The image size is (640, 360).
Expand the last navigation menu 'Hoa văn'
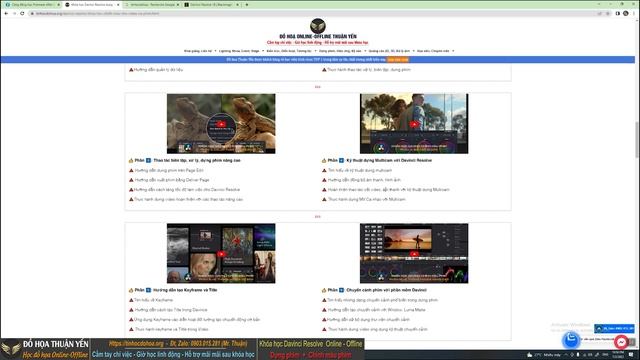point(435,51)
